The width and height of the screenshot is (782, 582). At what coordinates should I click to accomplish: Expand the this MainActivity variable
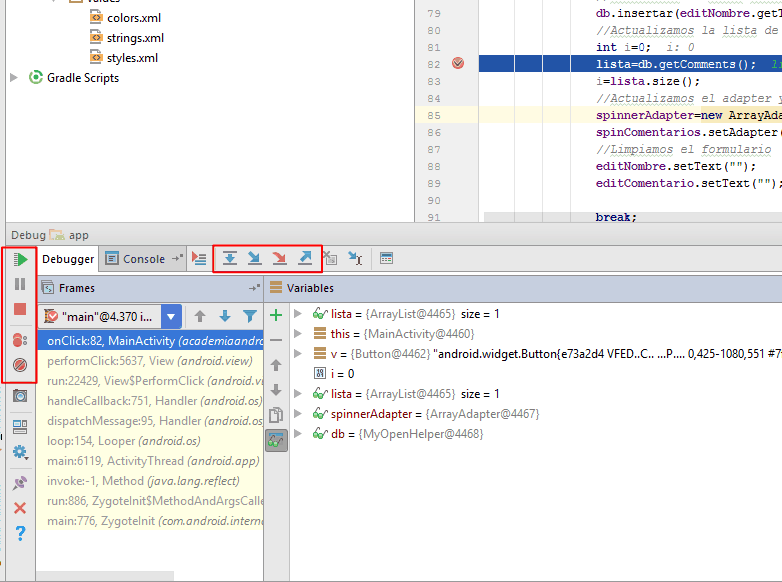(x=298, y=334)
